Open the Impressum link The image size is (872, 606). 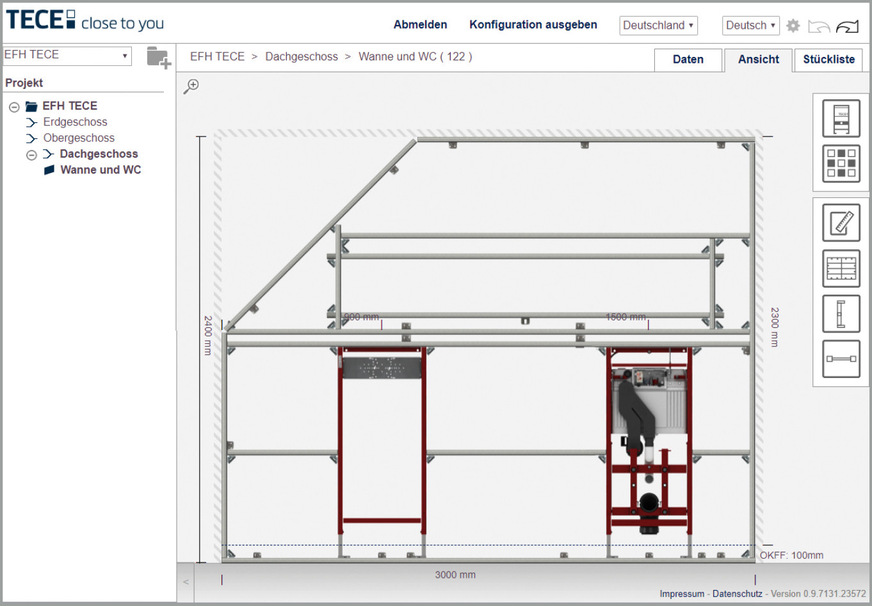pyautogui.click(x=682, y=592)
